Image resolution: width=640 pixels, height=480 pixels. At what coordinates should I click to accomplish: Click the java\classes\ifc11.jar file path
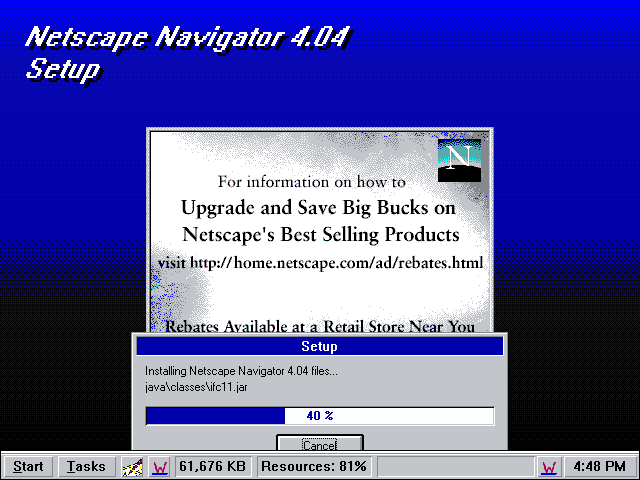point(193,386)
